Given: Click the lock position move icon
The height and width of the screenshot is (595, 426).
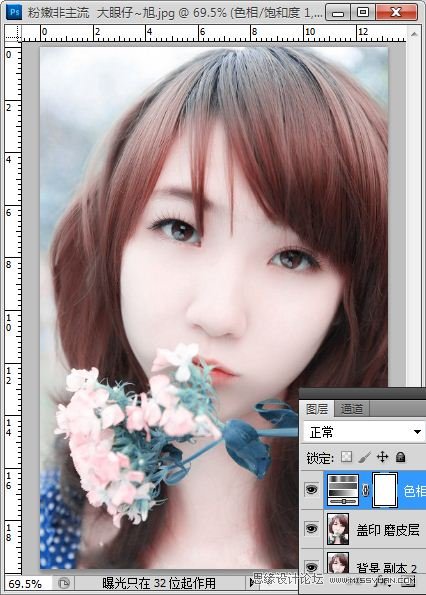Looking at the screenshot, I should pos(382,456).
